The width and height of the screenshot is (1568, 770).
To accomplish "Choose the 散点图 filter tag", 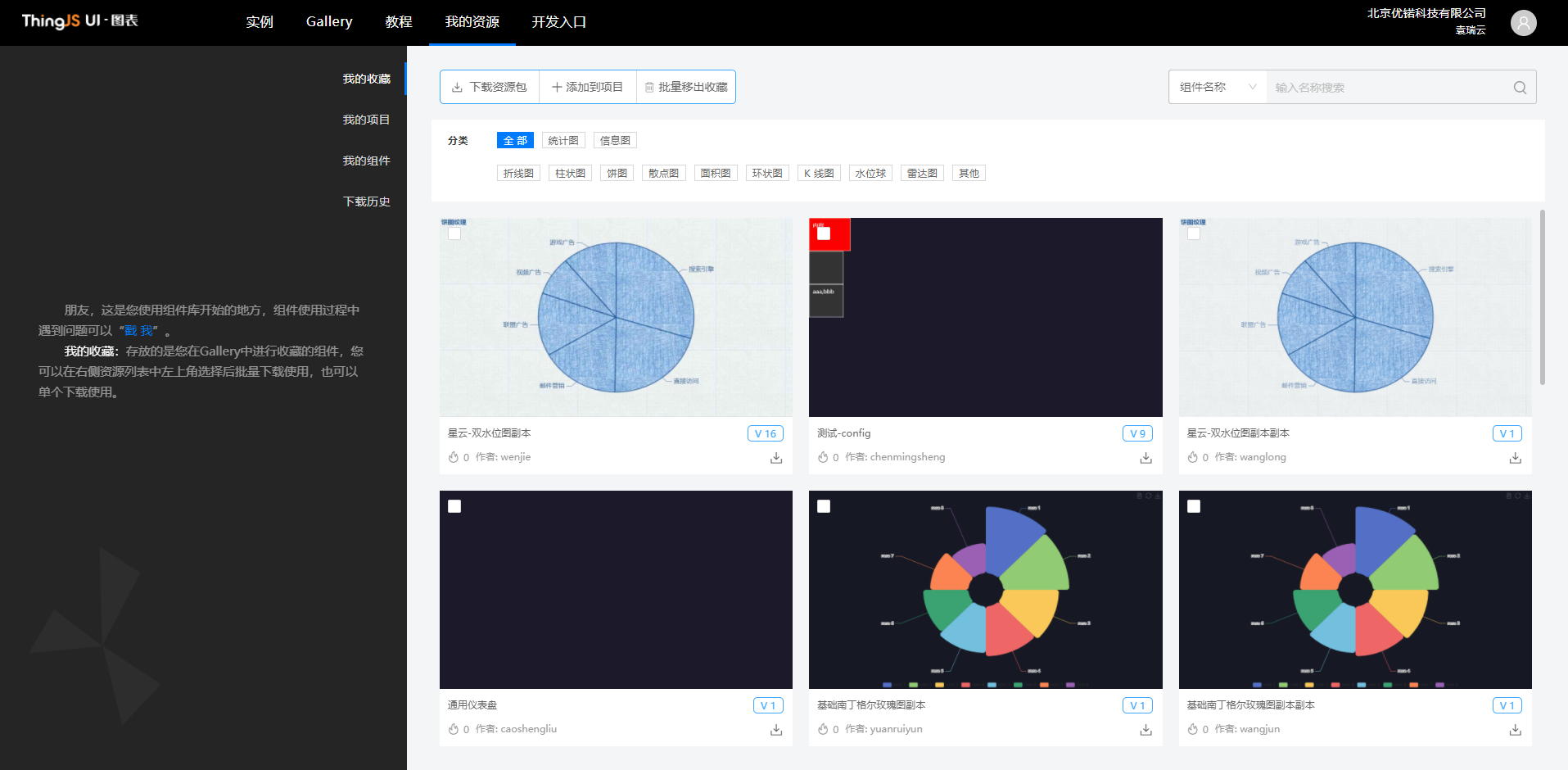I will point(663,173).
